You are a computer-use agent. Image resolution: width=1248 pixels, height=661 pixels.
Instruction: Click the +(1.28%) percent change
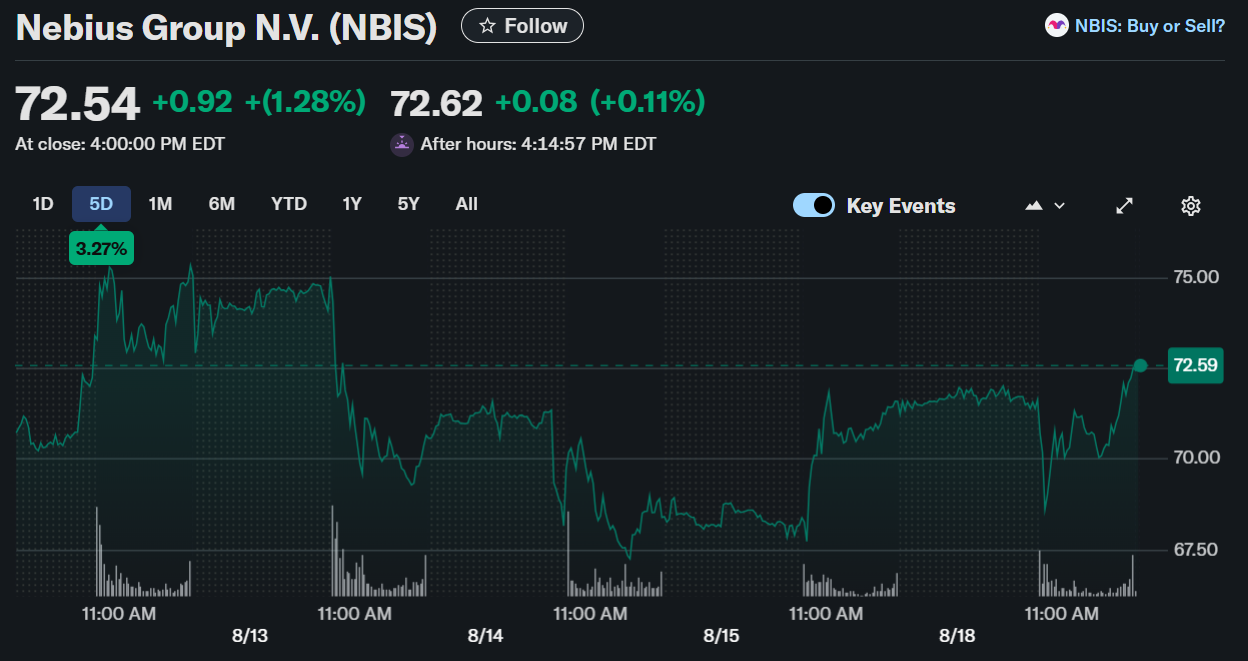(x=306, y=102)
